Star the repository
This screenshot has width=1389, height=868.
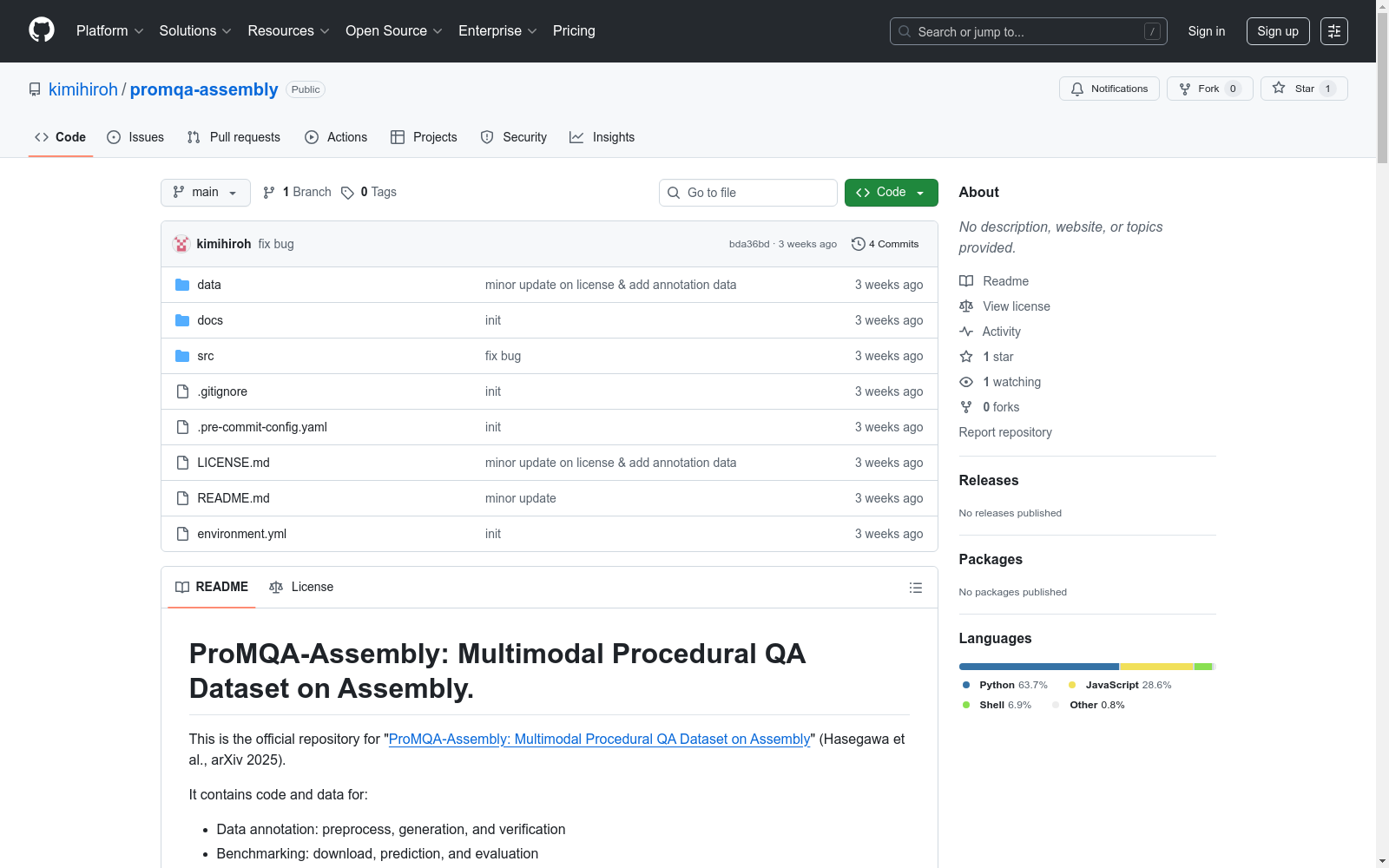point(1304,89)
